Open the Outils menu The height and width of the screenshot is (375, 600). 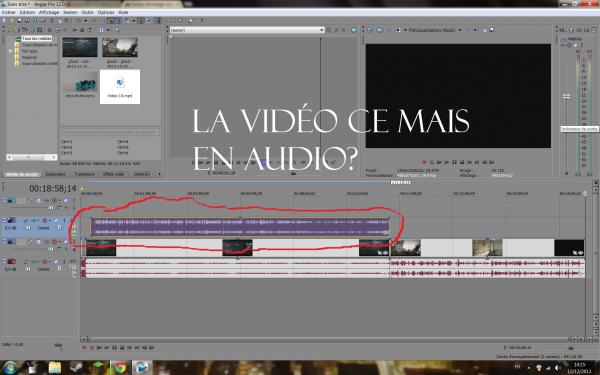click(87, 12)
